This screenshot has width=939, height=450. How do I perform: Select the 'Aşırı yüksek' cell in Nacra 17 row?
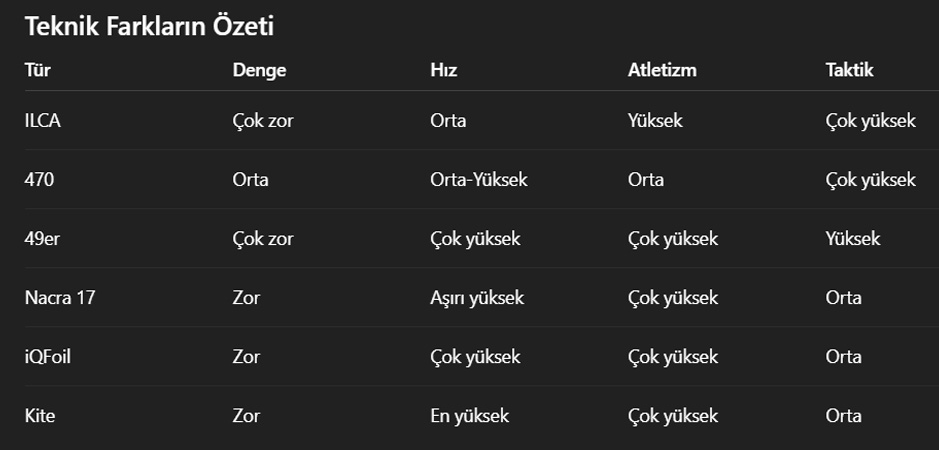(477, 298)
